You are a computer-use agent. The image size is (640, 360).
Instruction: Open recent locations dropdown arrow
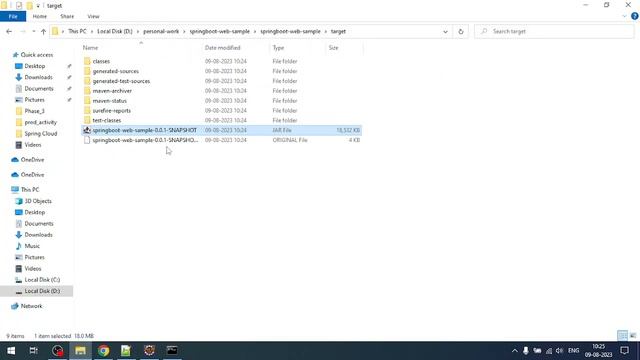(x=33, y=31)
